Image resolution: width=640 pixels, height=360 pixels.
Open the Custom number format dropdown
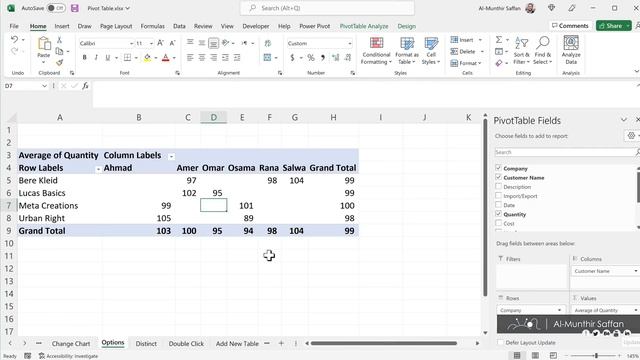pos(350,43)
